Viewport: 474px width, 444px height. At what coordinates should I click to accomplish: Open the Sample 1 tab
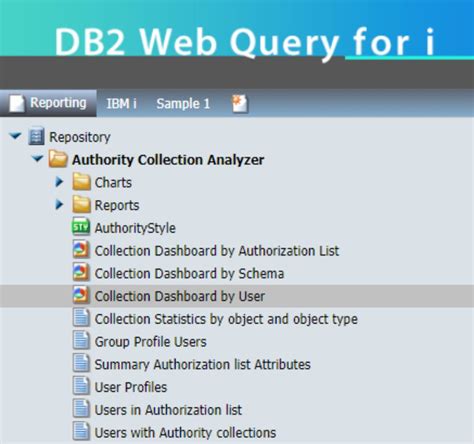tap(183, 104)
